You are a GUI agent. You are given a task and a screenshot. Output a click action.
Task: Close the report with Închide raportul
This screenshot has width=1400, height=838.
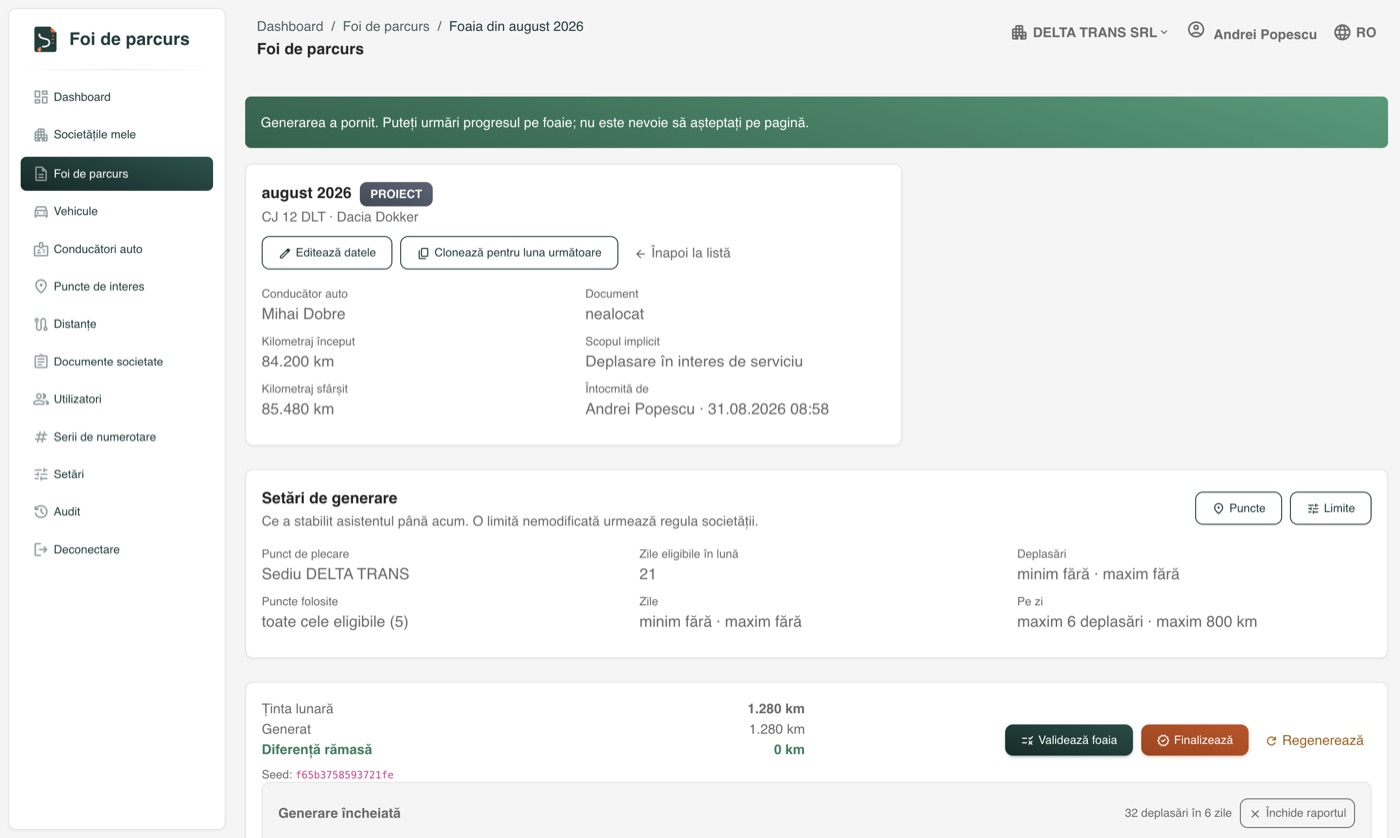click(1297, 813)
